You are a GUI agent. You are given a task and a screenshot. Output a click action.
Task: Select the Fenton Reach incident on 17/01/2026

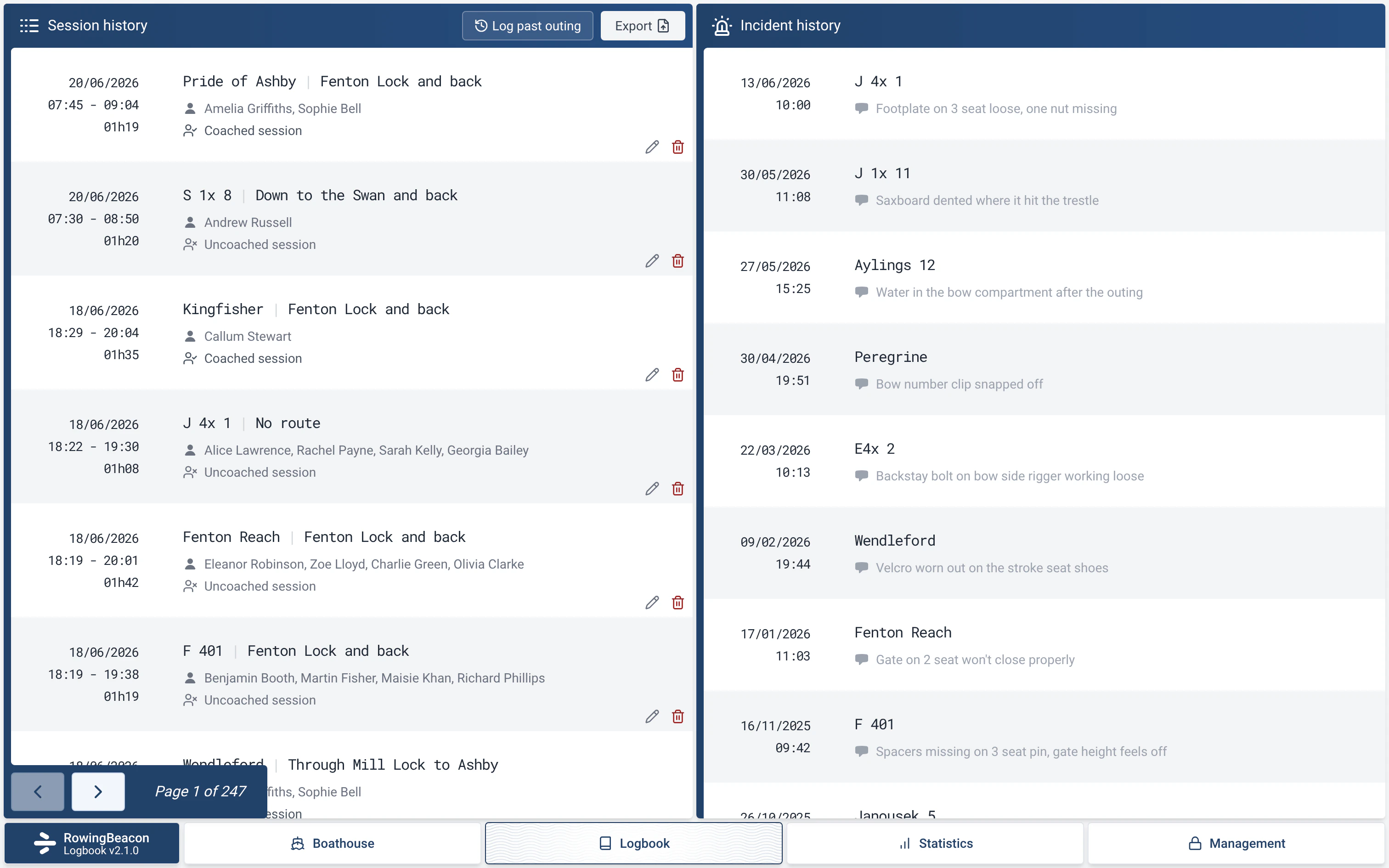coord(1044,645)
